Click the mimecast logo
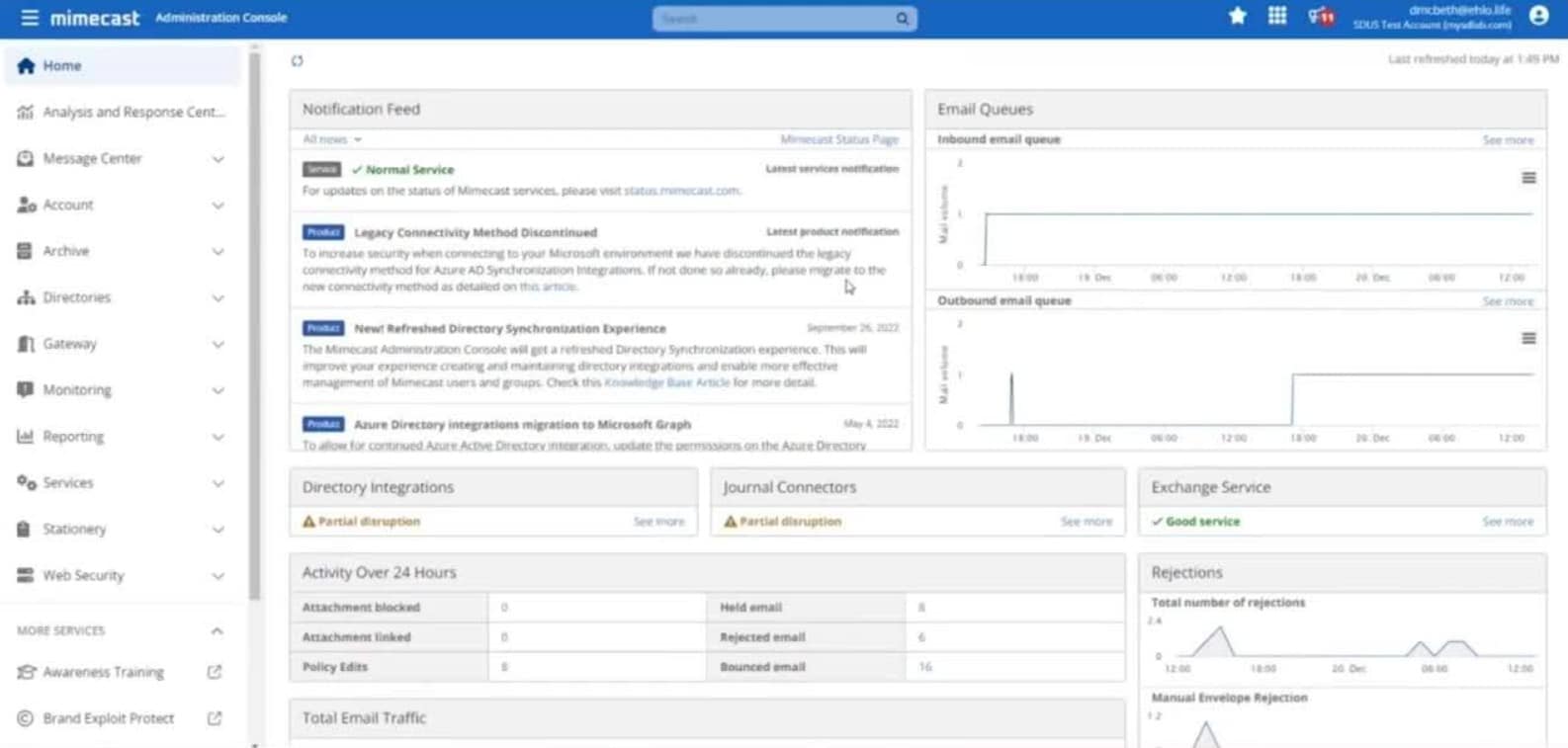 point(95,18)
